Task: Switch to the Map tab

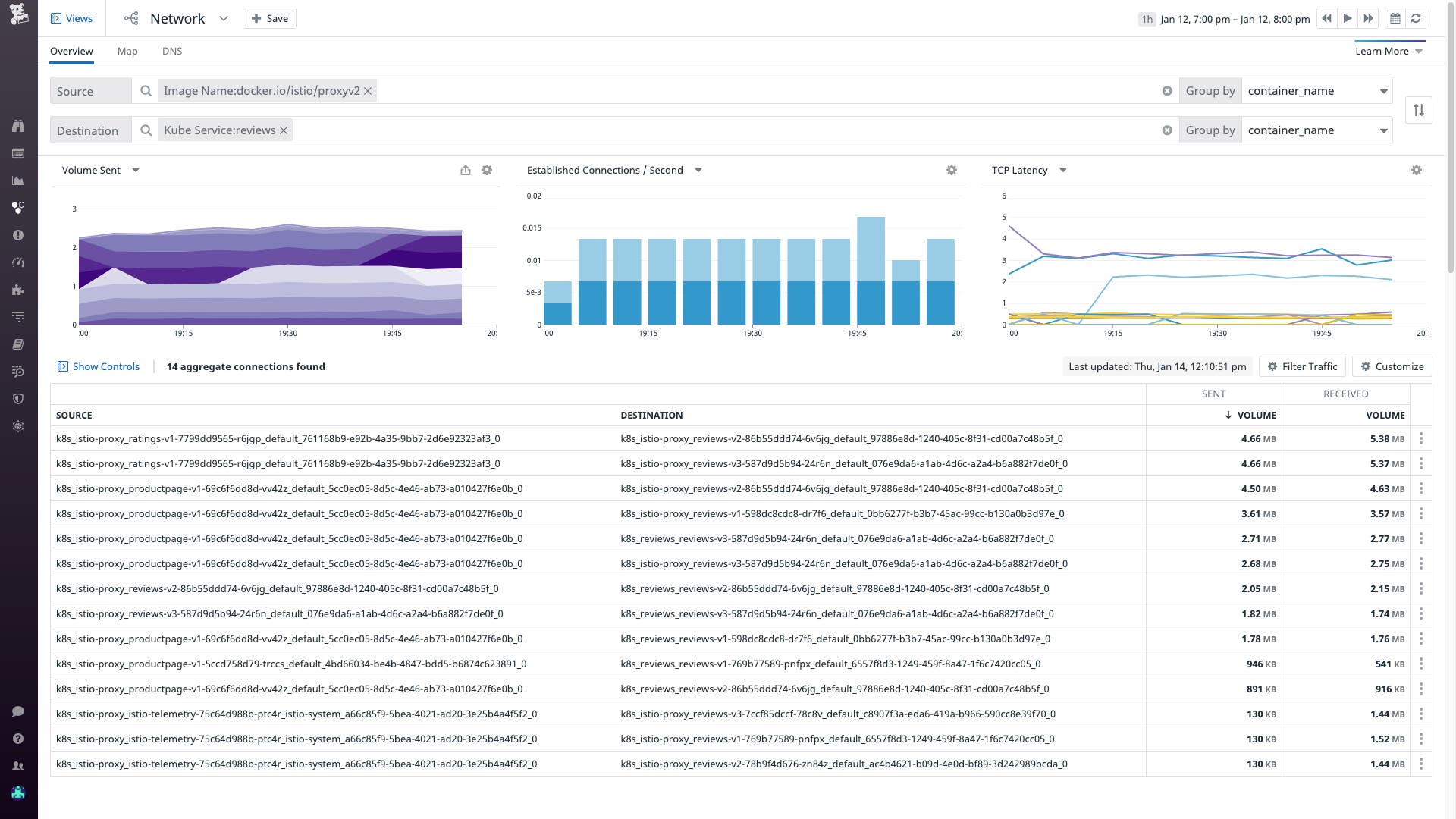Action: pyautogui.click(x=127, y=51)
